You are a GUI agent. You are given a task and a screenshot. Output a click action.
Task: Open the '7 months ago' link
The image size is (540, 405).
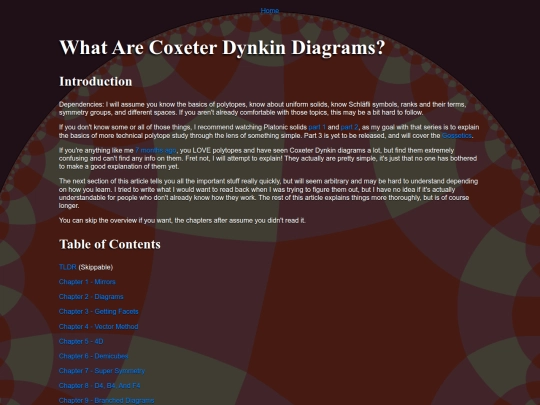tap(155, 150)
